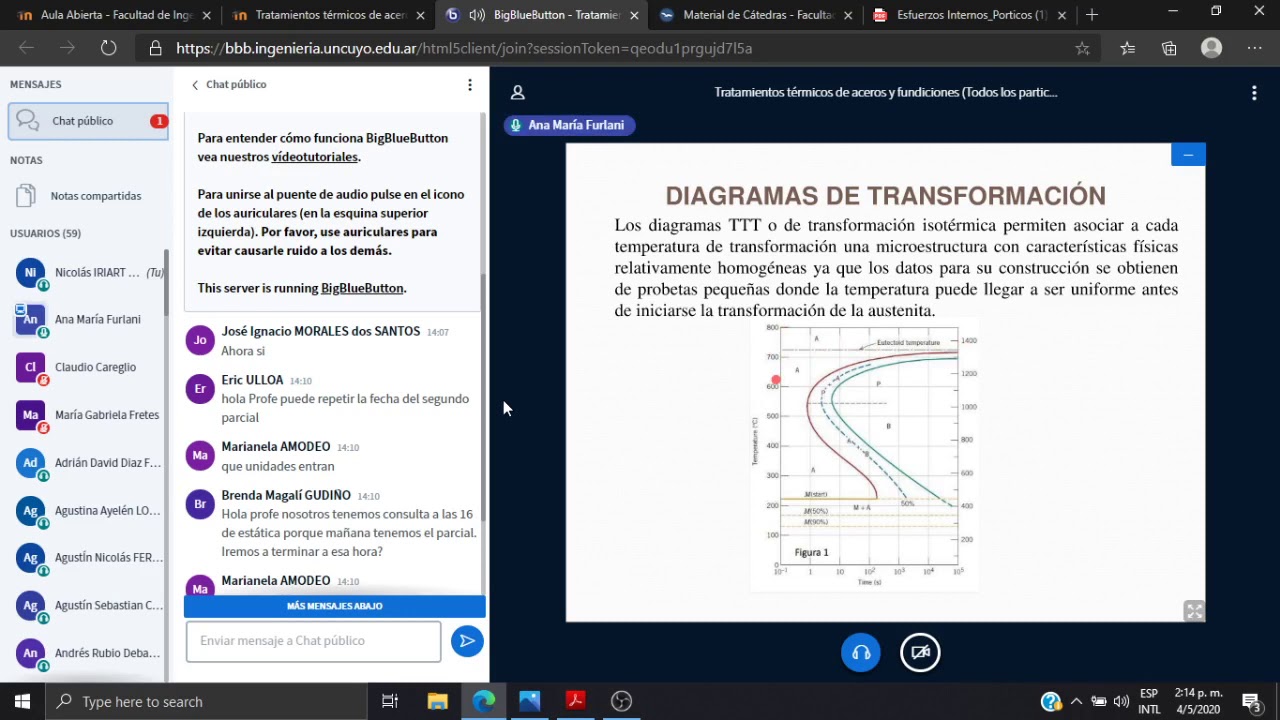Image resolution: width=1280 pixels, height=720 pixels.
Task: Open browser collections
Action: coord(1169,48)
